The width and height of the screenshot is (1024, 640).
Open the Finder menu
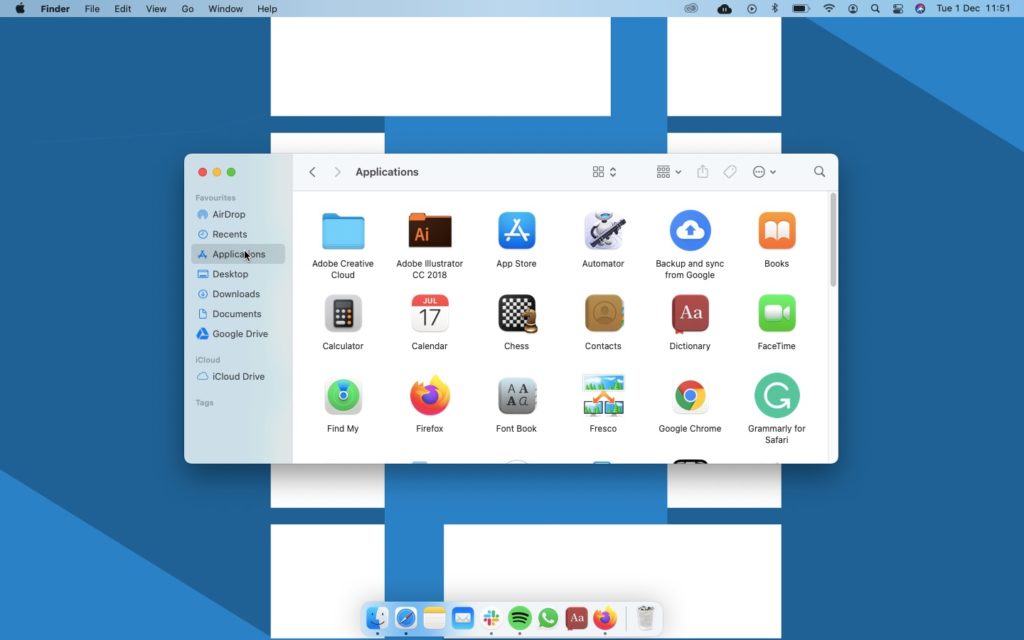55,8
